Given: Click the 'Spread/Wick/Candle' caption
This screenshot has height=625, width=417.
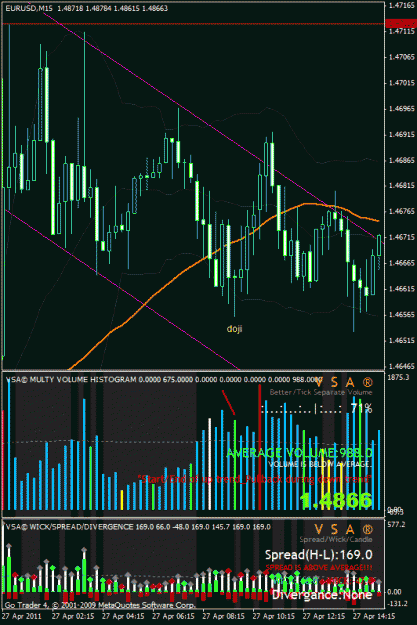Looking at the screenshot, I should [336, 540].
